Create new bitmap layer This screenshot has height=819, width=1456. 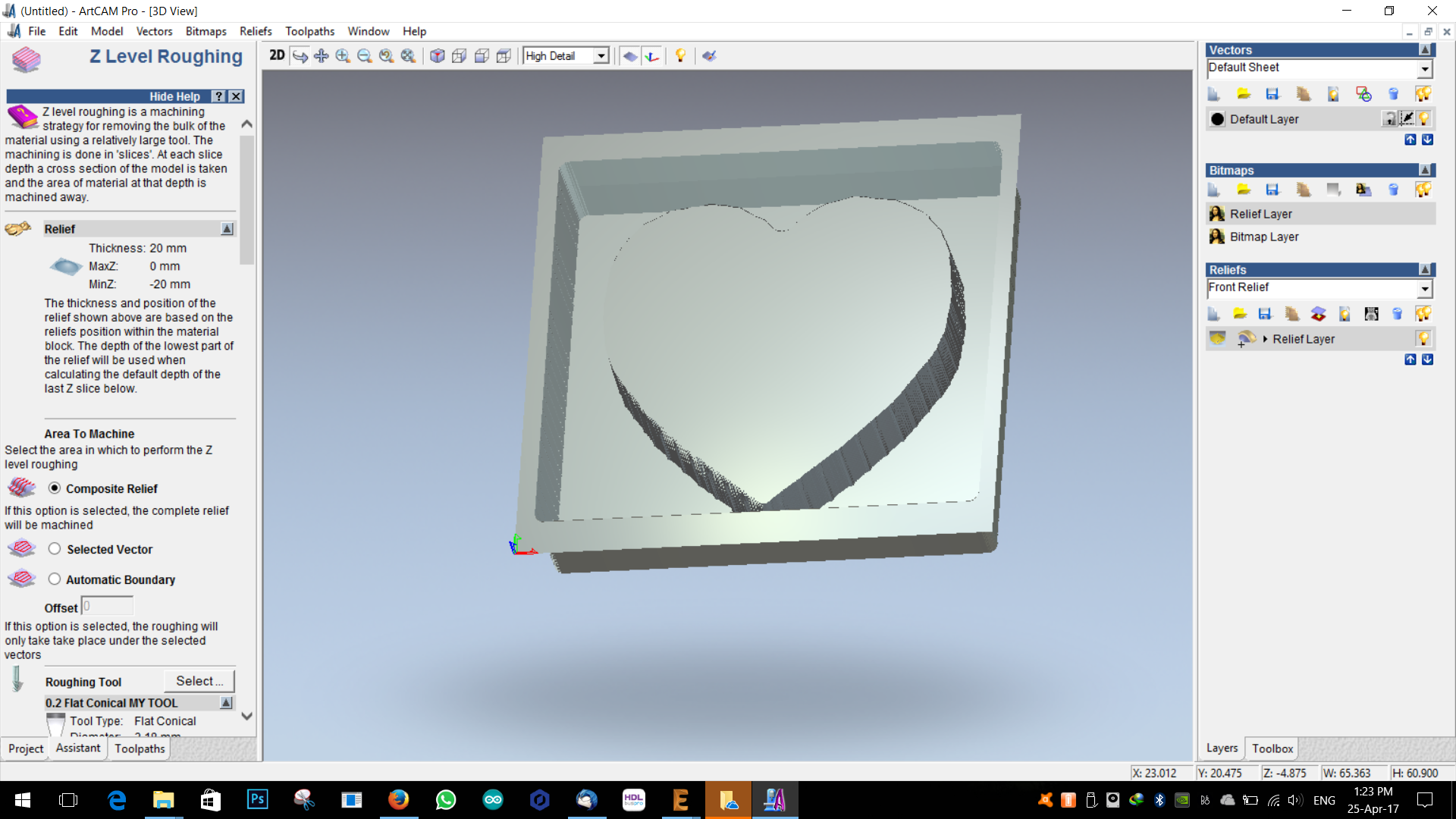tap(1214, 190)
